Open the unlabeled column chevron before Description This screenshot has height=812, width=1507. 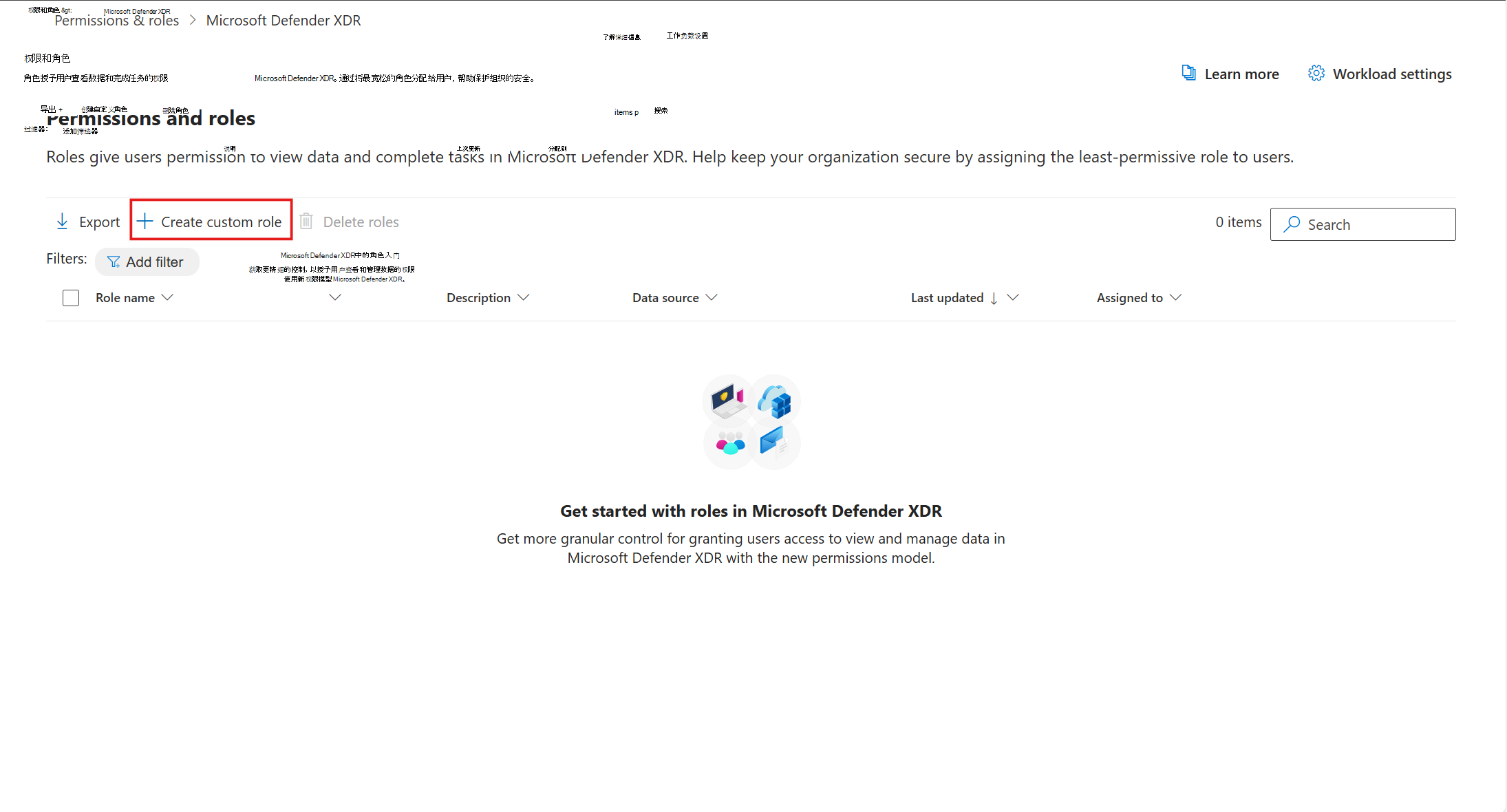(x=335, y=297)
